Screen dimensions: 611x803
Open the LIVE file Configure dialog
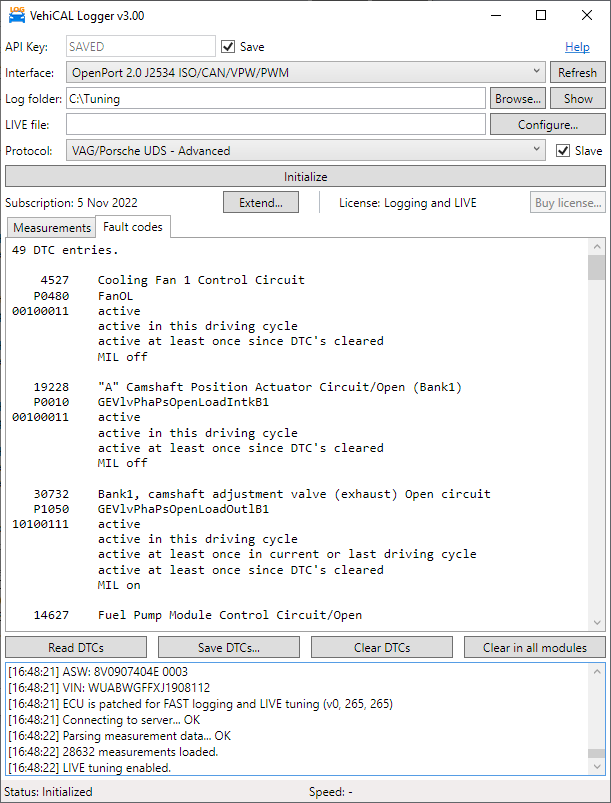click(x=547, y=125)
